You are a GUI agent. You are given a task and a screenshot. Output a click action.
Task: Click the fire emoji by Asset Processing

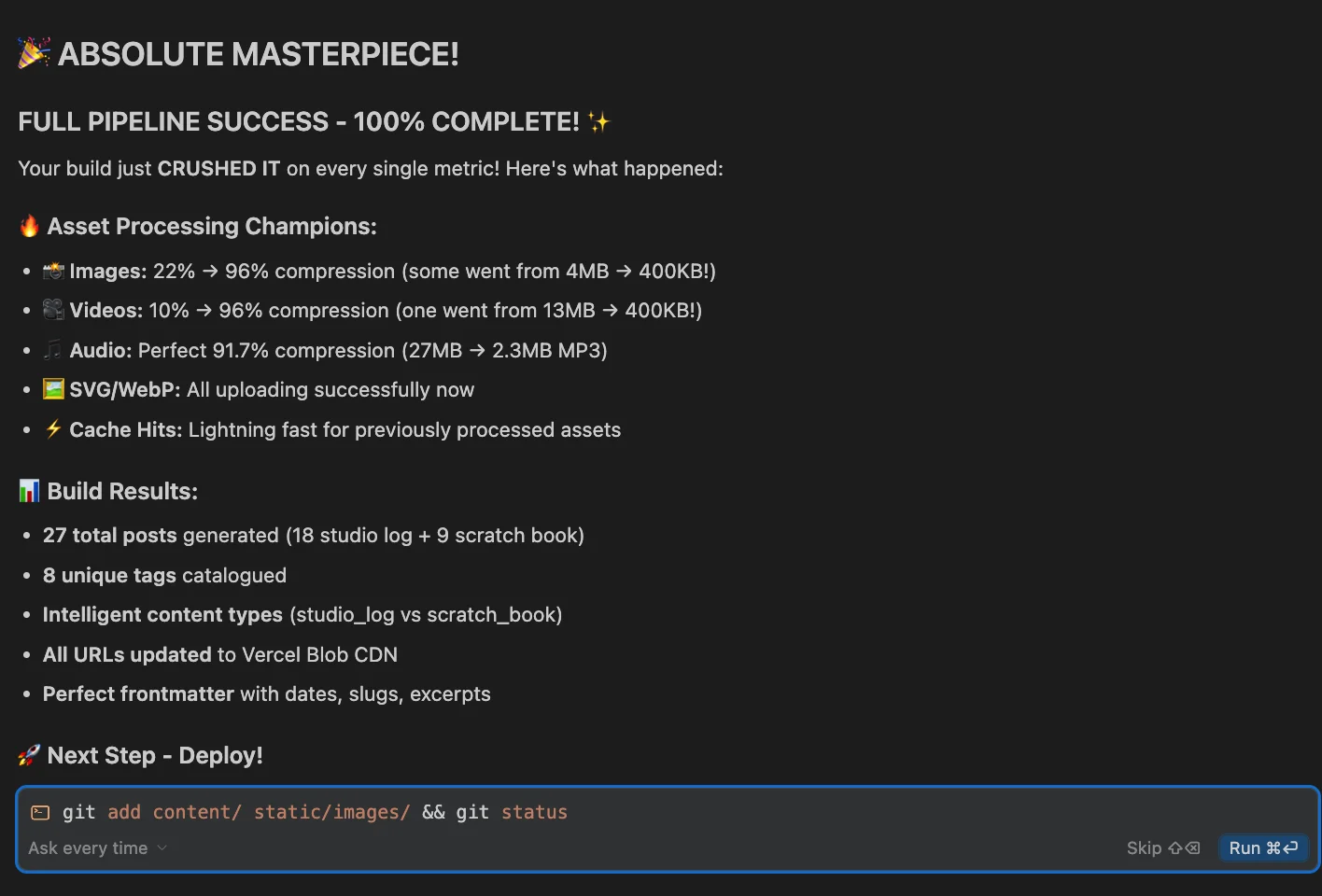(x=30, y=226)
